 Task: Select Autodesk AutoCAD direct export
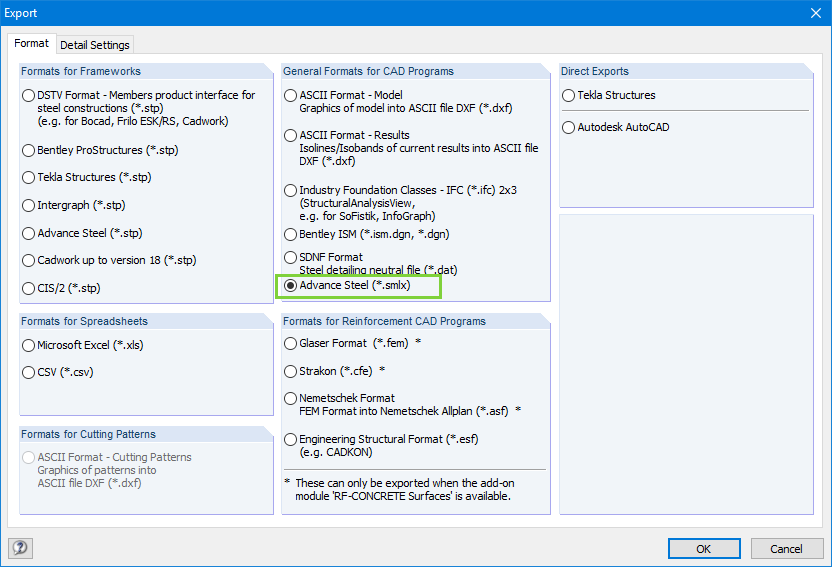(x=569, y=128)
